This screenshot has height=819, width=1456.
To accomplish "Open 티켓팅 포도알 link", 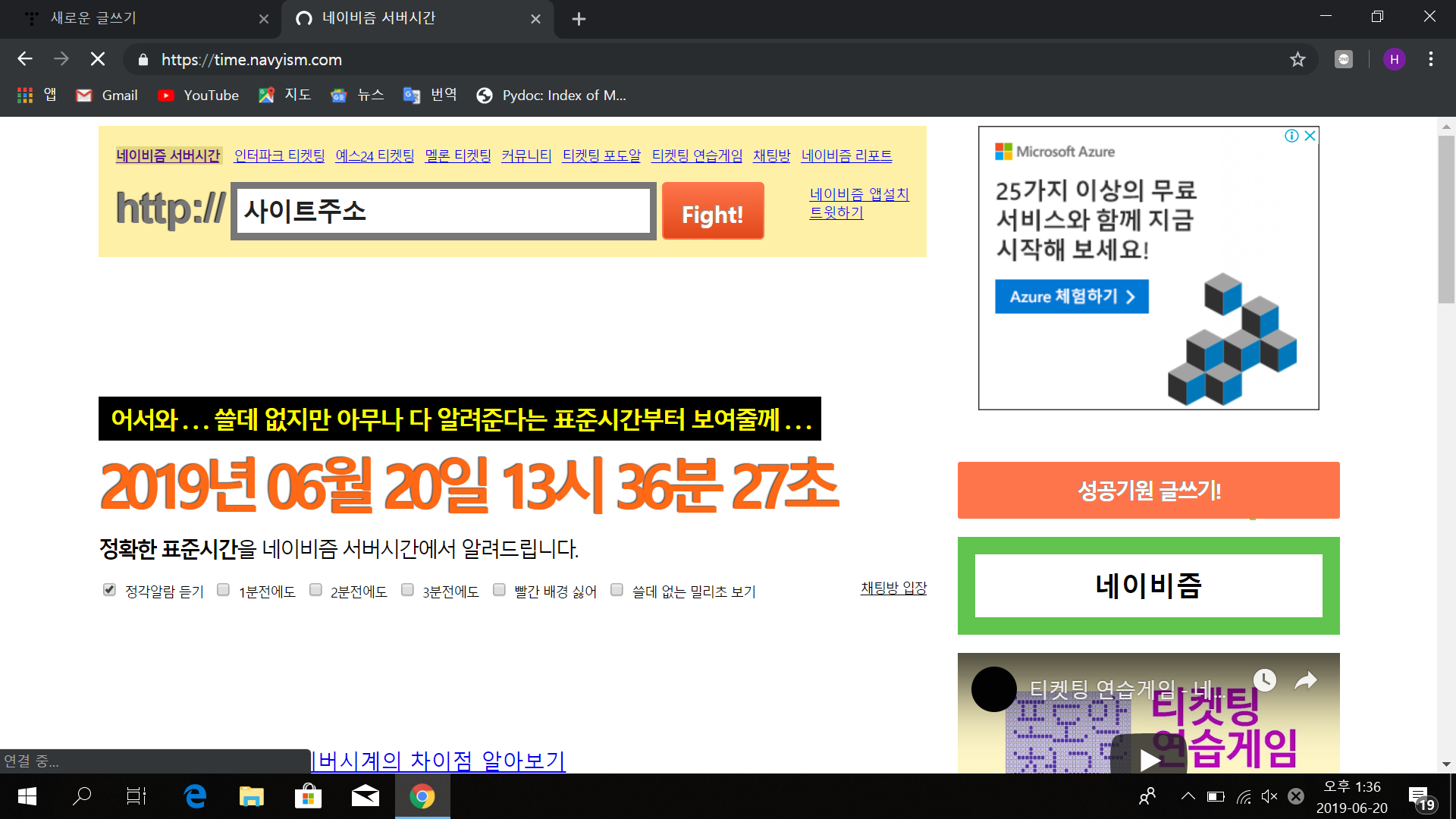I will pyautogui.click(x=601, y=155).
